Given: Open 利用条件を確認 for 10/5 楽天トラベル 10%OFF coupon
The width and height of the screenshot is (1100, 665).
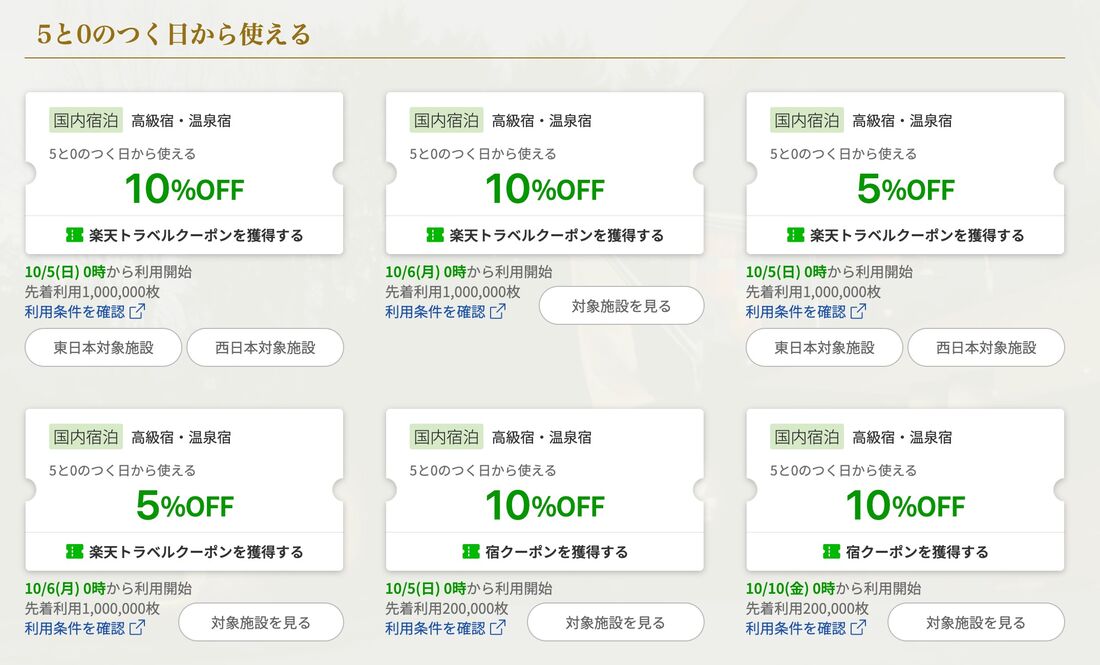Looking at the screenshot, I should tap(75, 311).
